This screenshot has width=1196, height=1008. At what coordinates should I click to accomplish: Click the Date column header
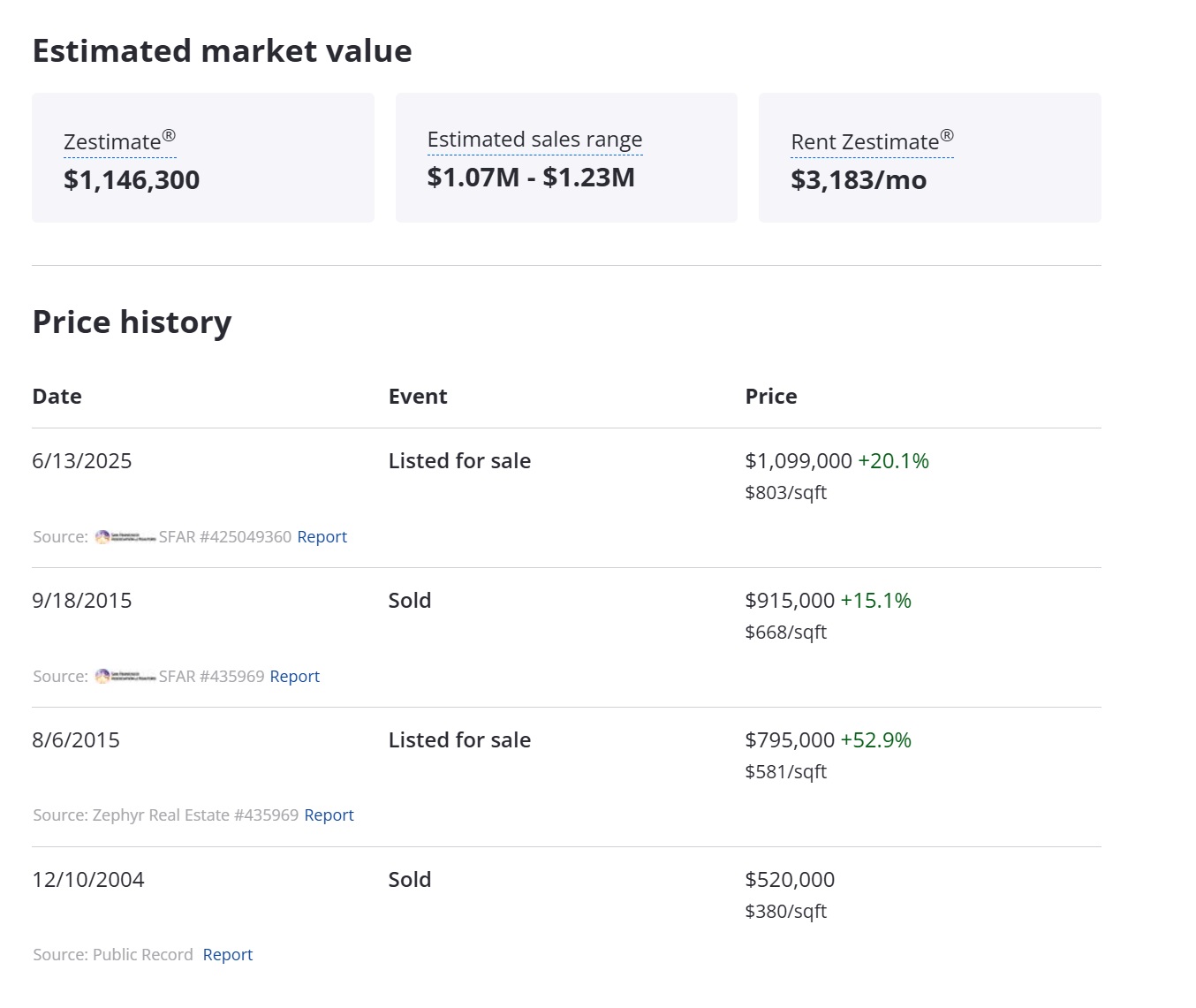[x=57, y=397]
